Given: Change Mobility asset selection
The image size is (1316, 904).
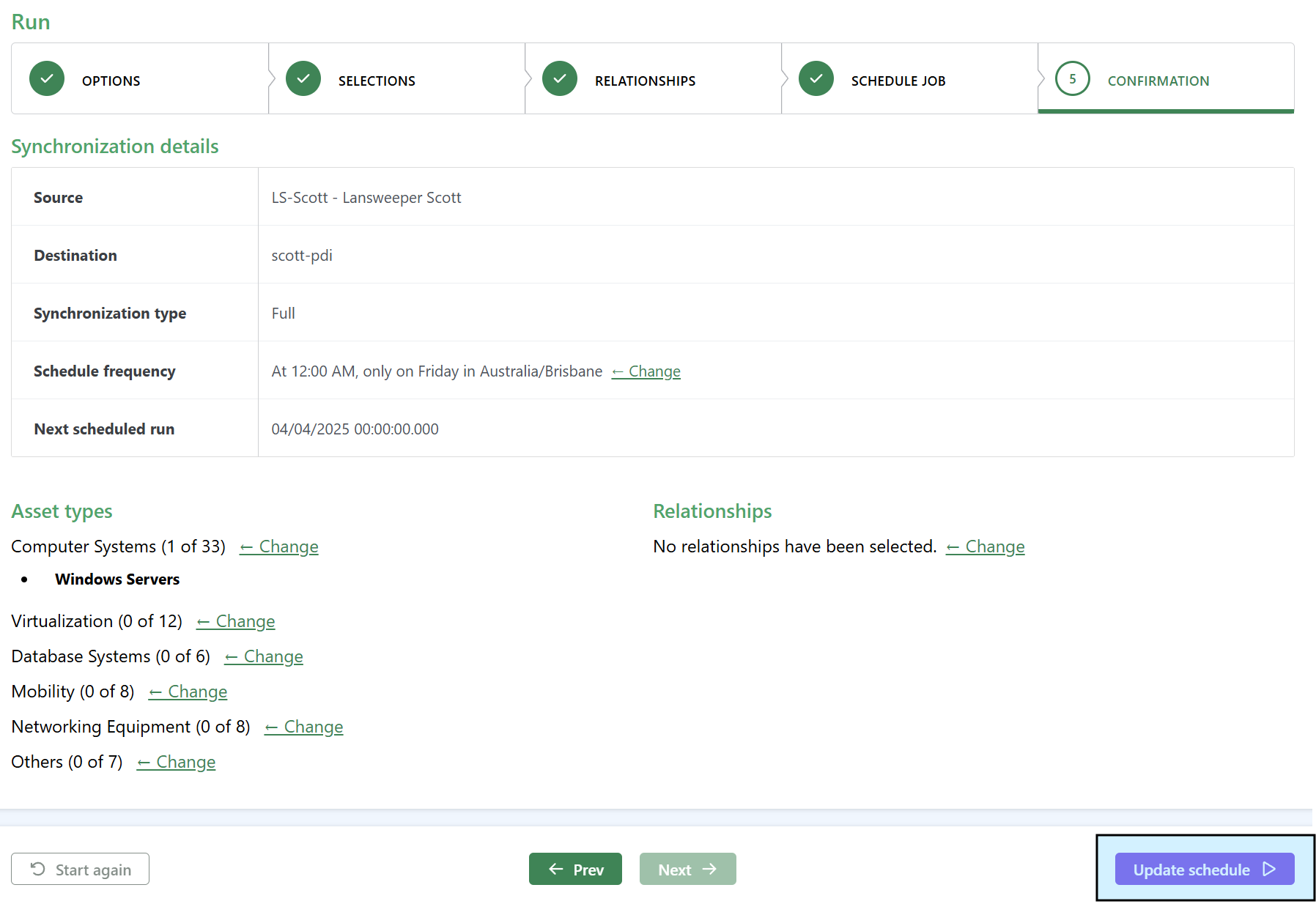Looking at the screenshot, I should point(188,692).
